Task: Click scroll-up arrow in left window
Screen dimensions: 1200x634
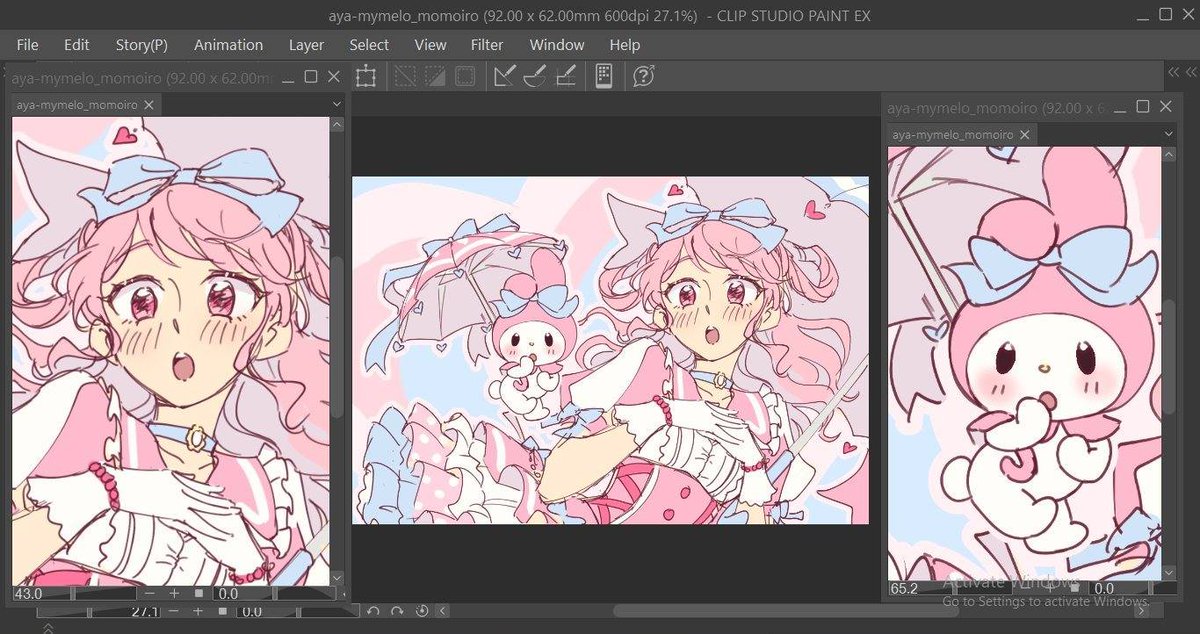Action: pyautogui.click(x=337, y=125)
